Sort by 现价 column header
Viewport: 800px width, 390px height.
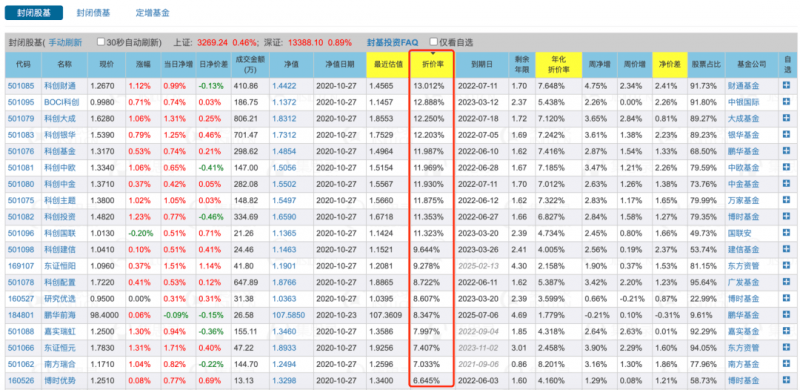[106, 65]
